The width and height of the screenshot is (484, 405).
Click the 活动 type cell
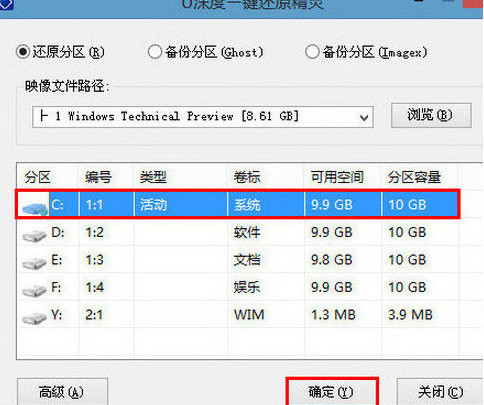tap(153, 205)
